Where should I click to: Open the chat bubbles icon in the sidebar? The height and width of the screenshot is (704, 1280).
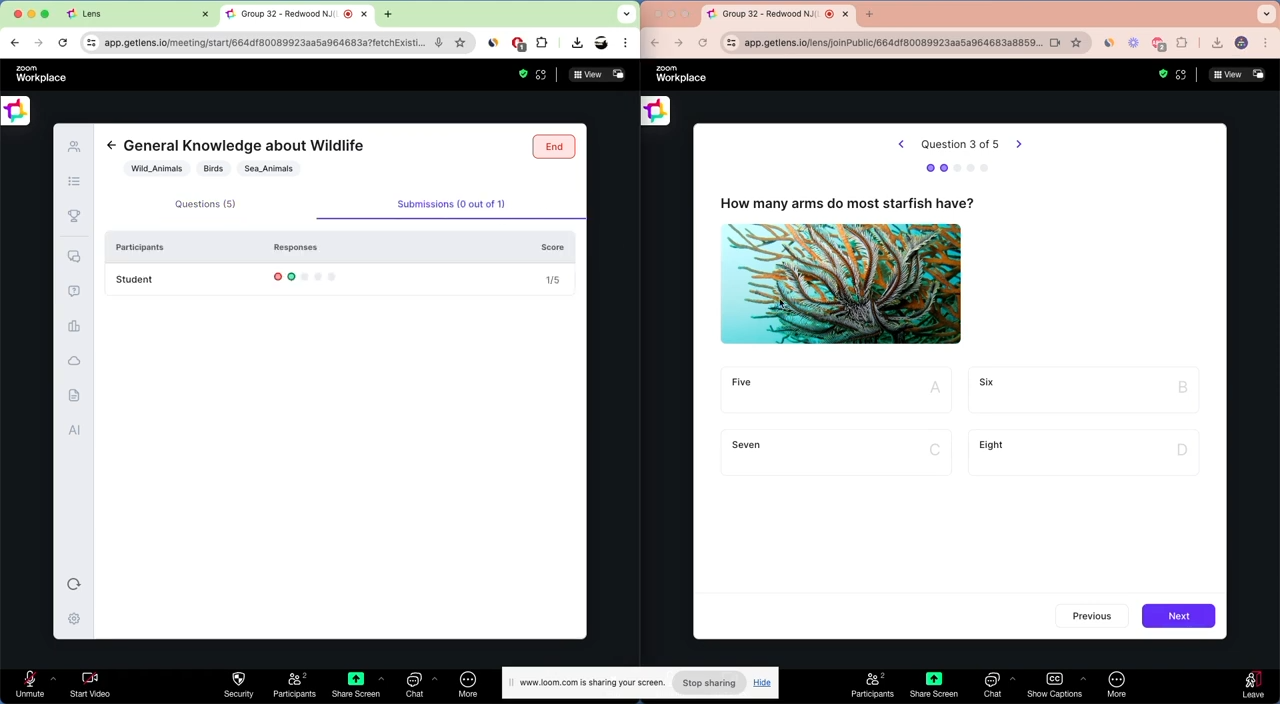[x=73, y=256]
